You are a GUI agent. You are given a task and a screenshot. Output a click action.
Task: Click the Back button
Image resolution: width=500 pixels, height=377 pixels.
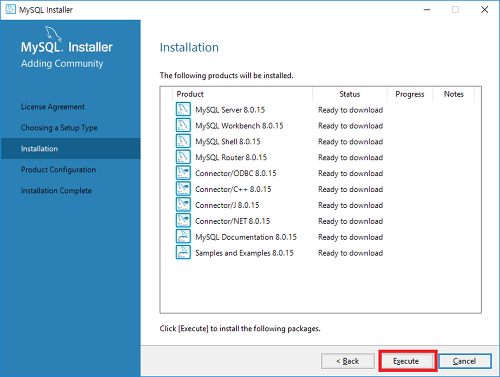[x=348, y=361]
